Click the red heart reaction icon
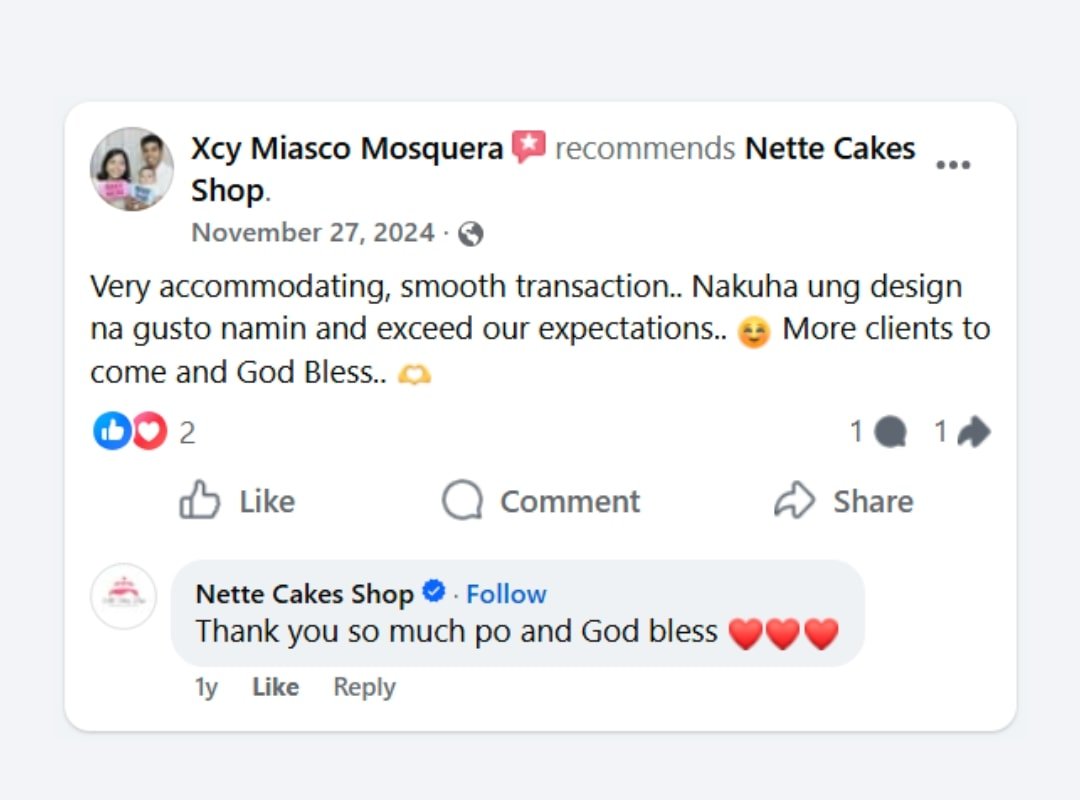This screenshot has width=1080, height=800. tap(149, 431)
